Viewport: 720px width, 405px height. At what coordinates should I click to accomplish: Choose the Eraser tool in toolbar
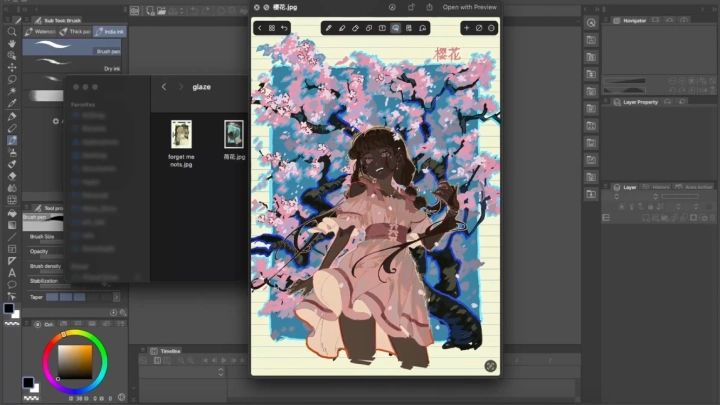pyautogui.click(x=11, y=175)
